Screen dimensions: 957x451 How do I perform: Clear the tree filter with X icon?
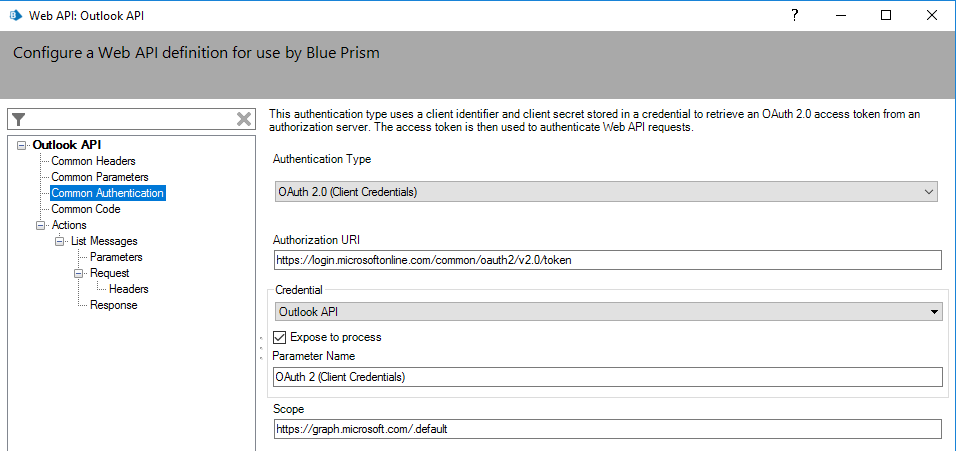click(x=244, y=119)
